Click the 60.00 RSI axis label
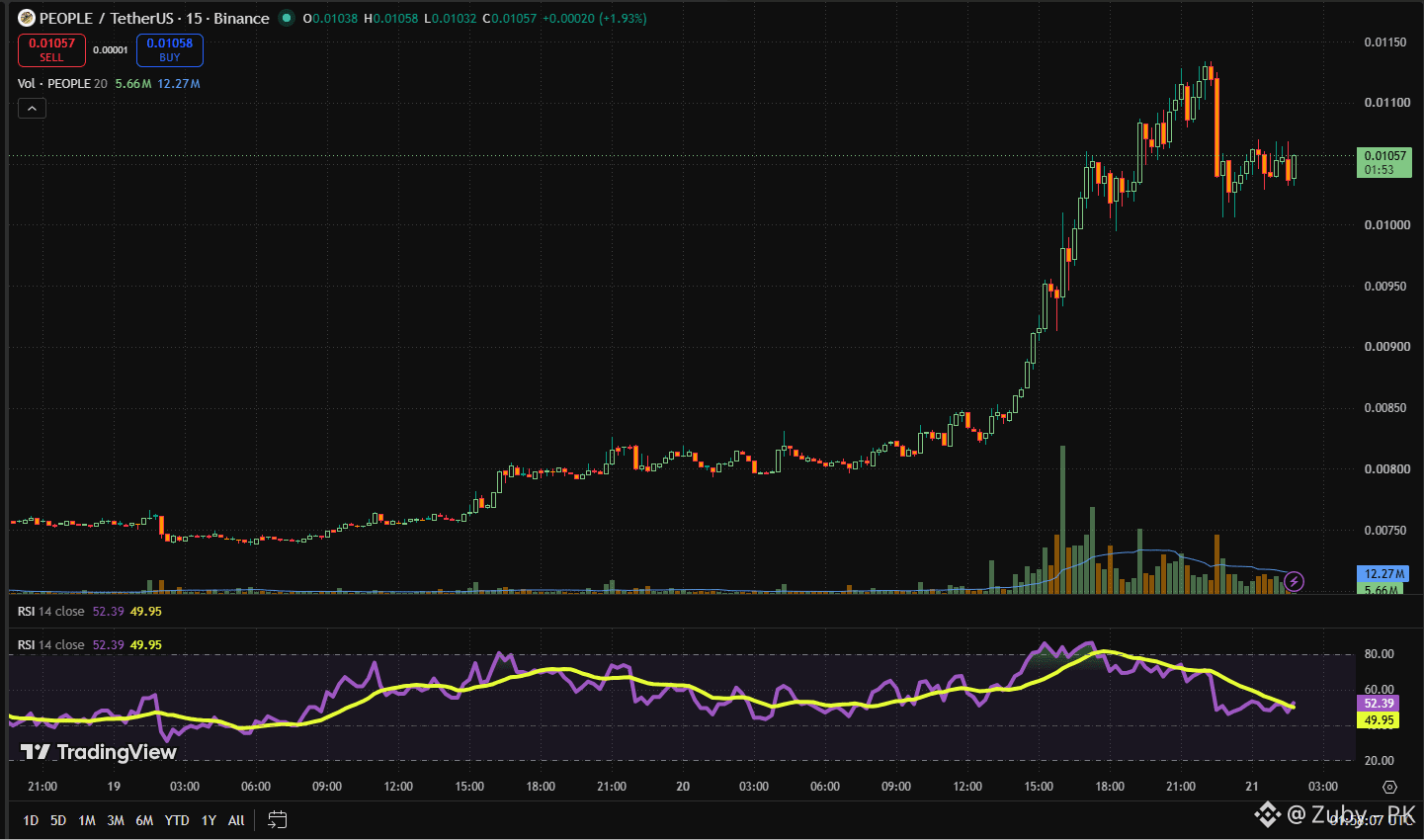1424x840 pixels. tap(1379, 690)
